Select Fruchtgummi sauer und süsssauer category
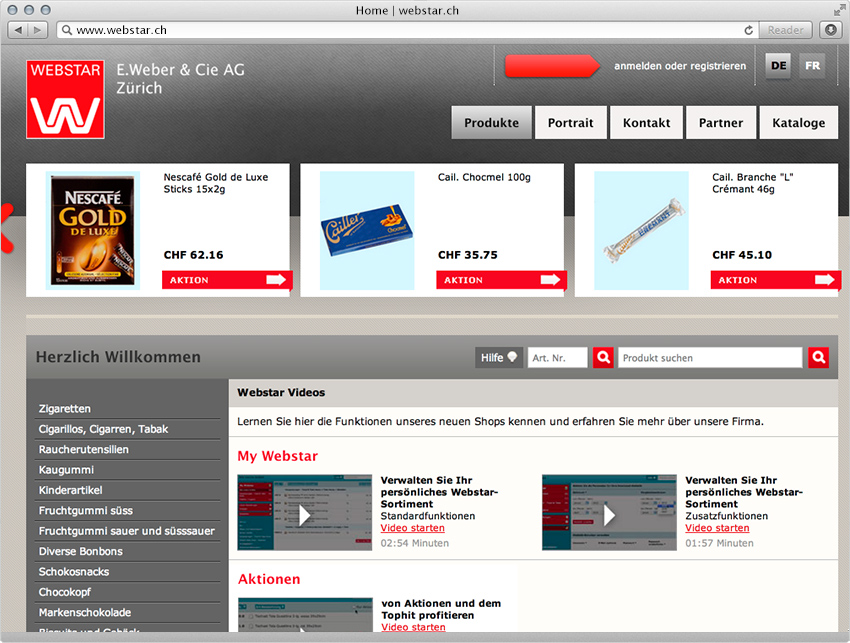This screenshot has height=643, width=850. 128,531
